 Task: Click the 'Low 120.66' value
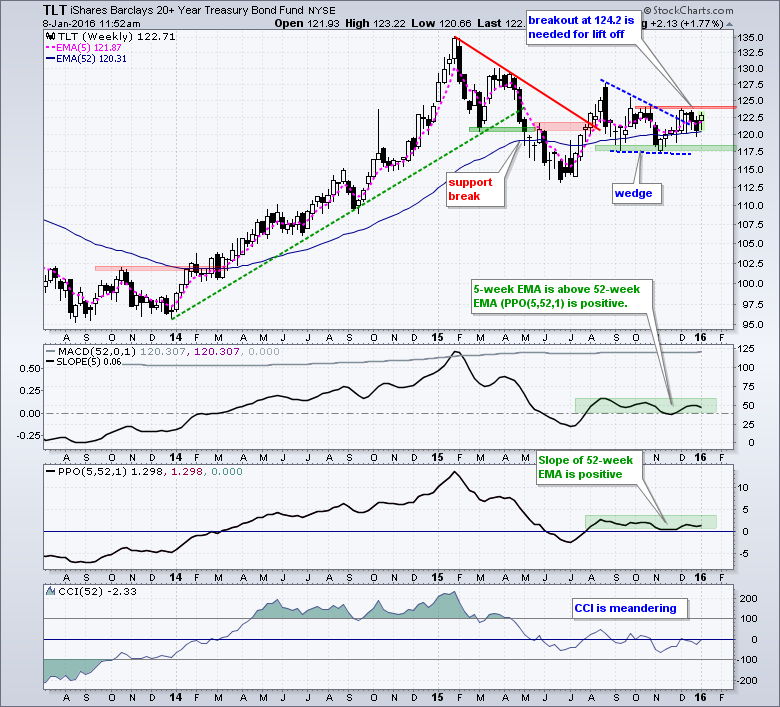[x=441, y=23]
